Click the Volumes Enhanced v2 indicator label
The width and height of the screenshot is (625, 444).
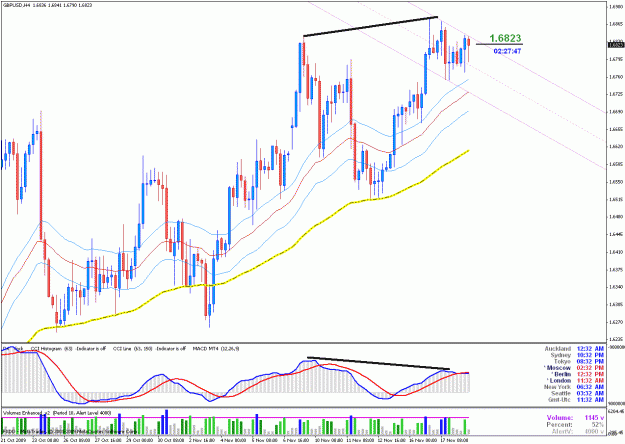pyautogui.click(x=57, y=413)
